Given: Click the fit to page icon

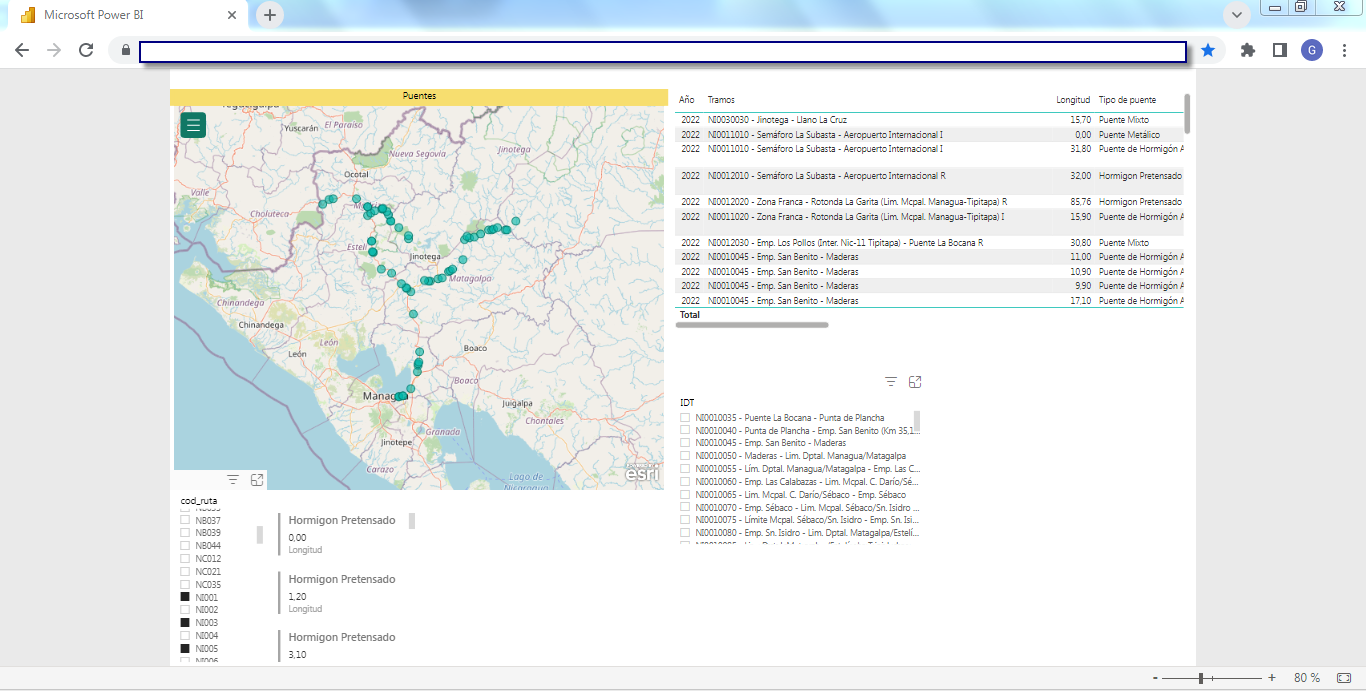Looking at the screenshot, I should [1344, 678].
